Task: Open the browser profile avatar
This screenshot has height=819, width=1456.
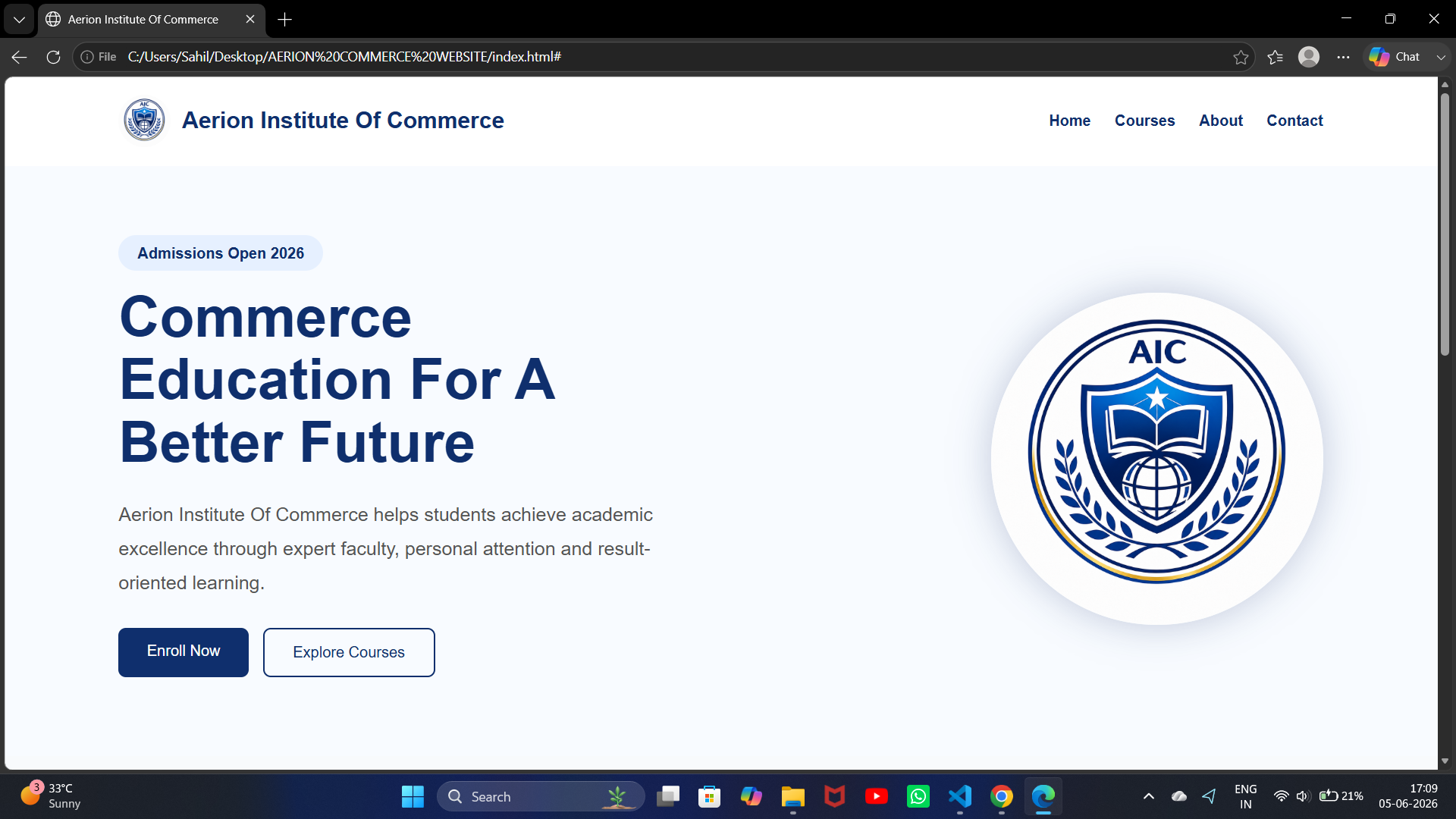Action: pos(1309,57)
